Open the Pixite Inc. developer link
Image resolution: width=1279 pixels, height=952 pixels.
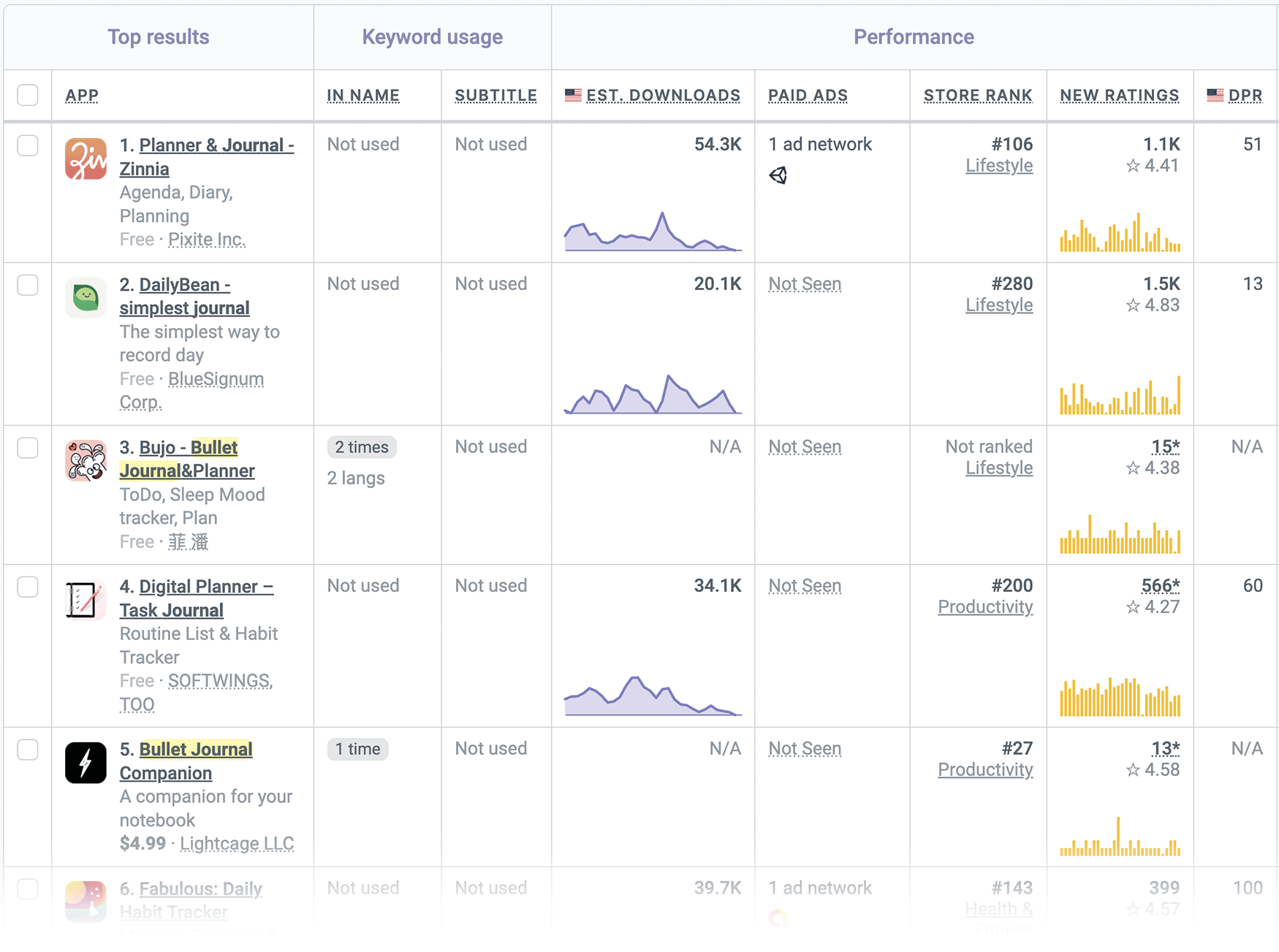pyautogui.click(x=207, y=239)
